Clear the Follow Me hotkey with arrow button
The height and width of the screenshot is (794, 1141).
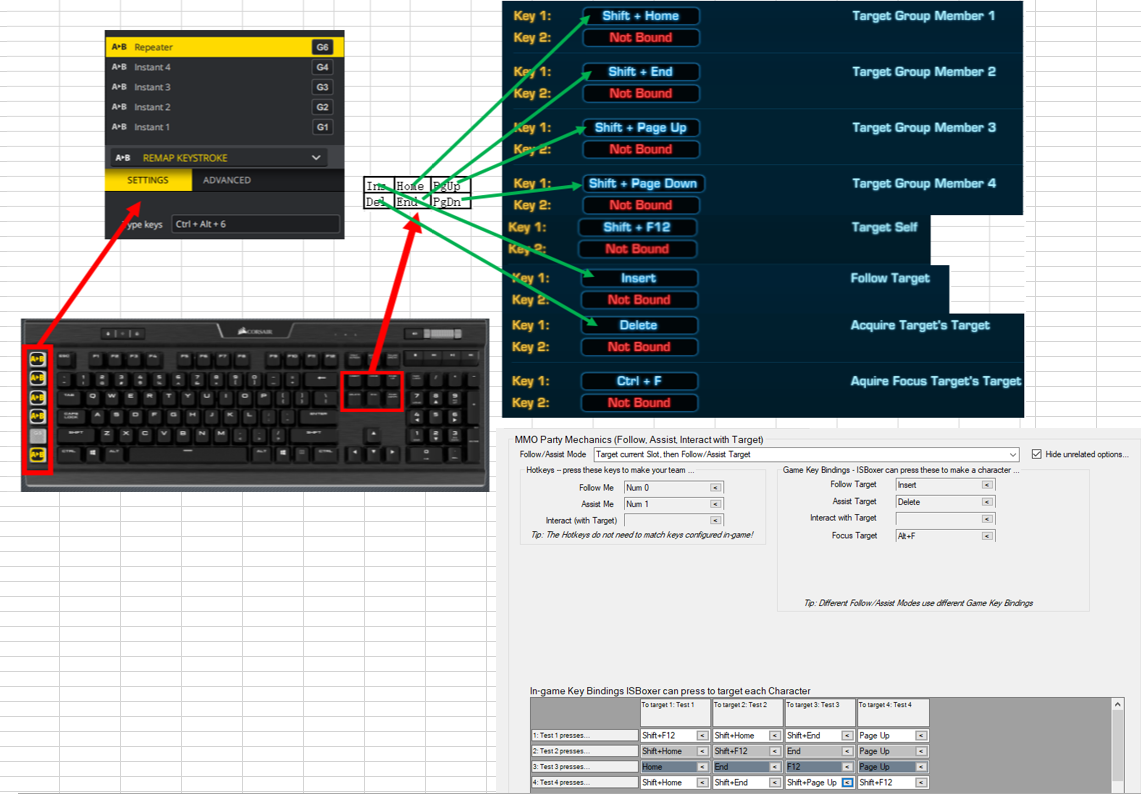tap(716, 488)
